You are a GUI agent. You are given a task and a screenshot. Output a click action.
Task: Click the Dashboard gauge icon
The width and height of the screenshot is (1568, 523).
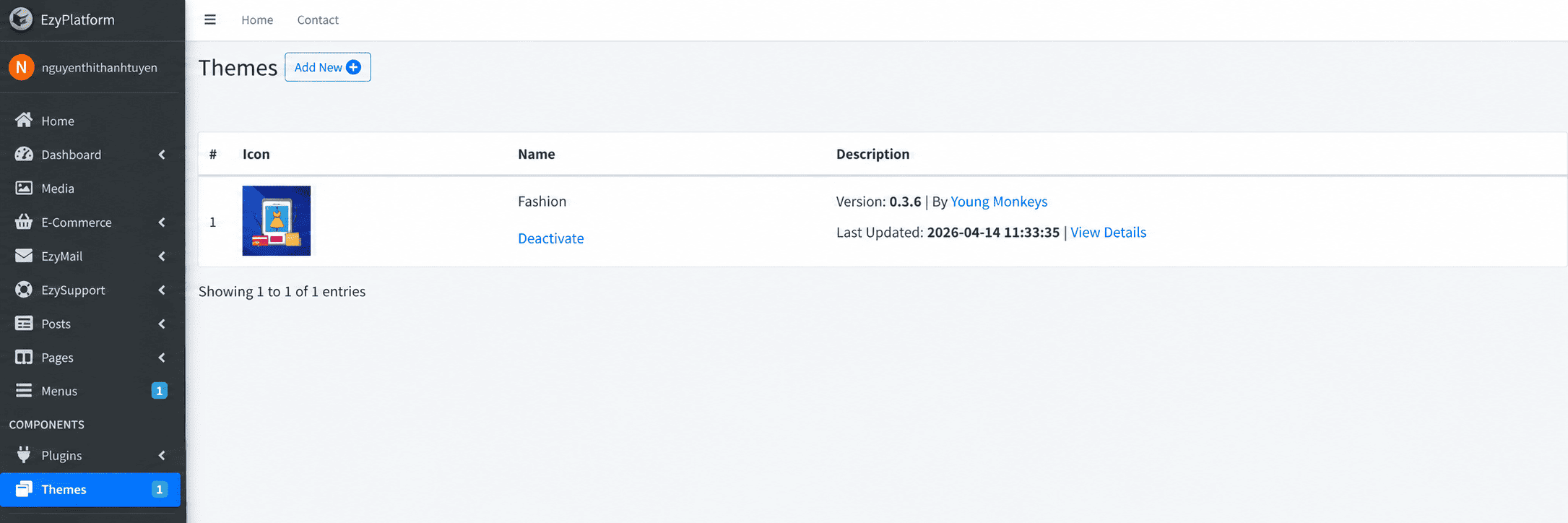(x=24, y=154)
